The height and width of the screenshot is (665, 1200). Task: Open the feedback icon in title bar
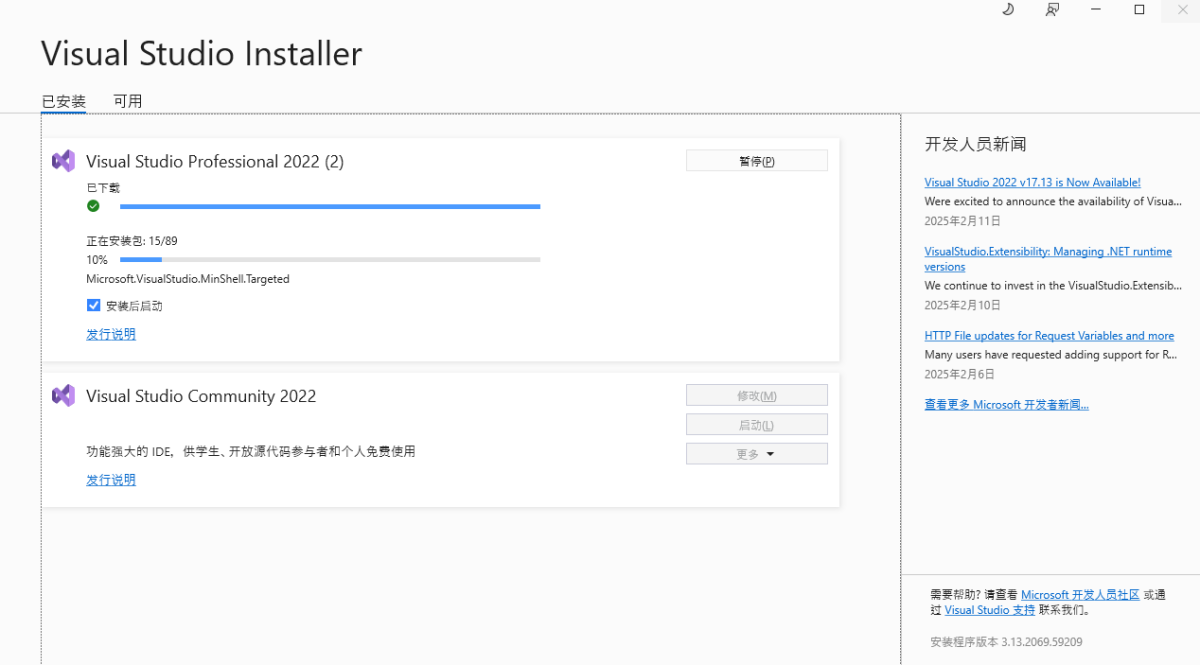click(1052, 9)
